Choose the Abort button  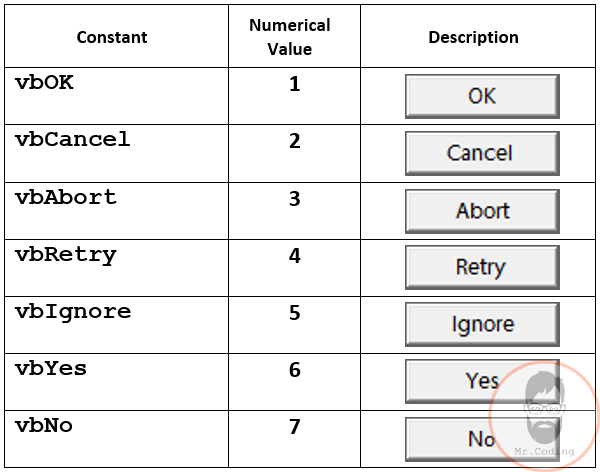(482, 211)
